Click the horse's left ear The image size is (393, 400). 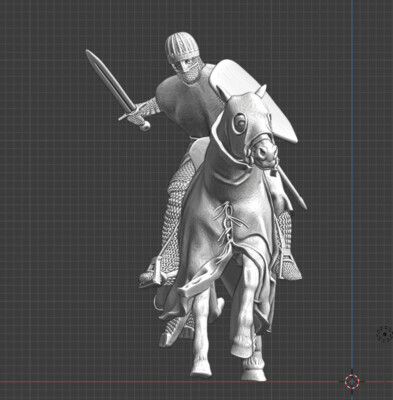coord(223,93)
